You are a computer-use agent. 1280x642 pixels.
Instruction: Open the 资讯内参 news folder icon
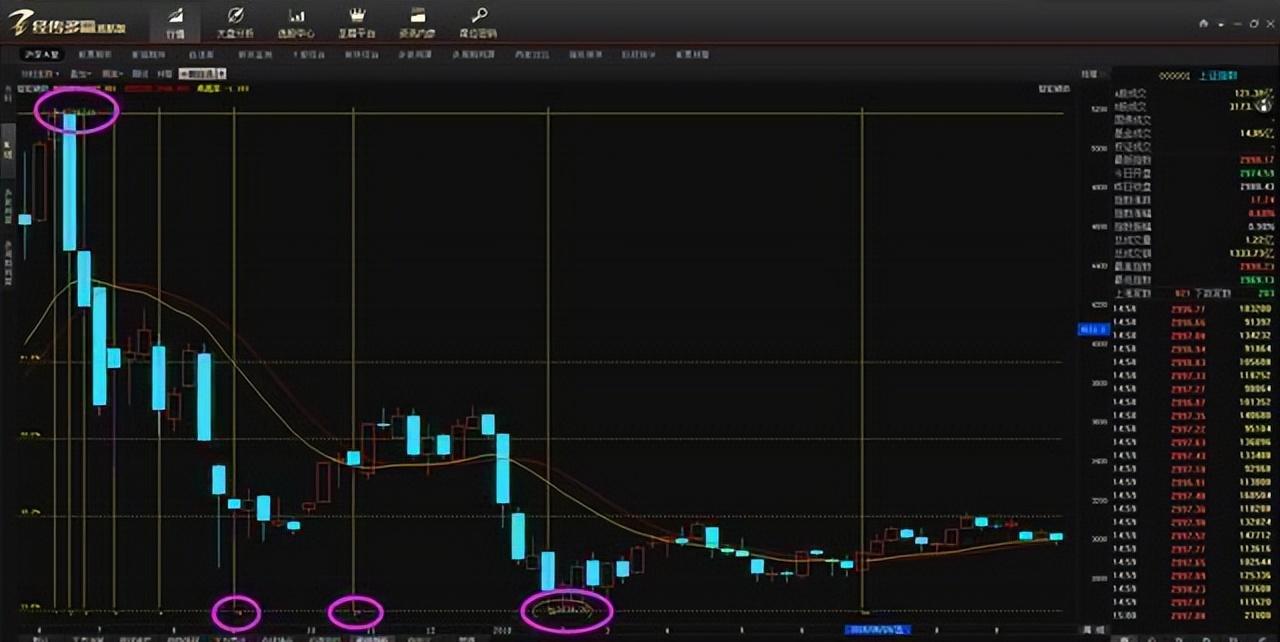[418, 21]
